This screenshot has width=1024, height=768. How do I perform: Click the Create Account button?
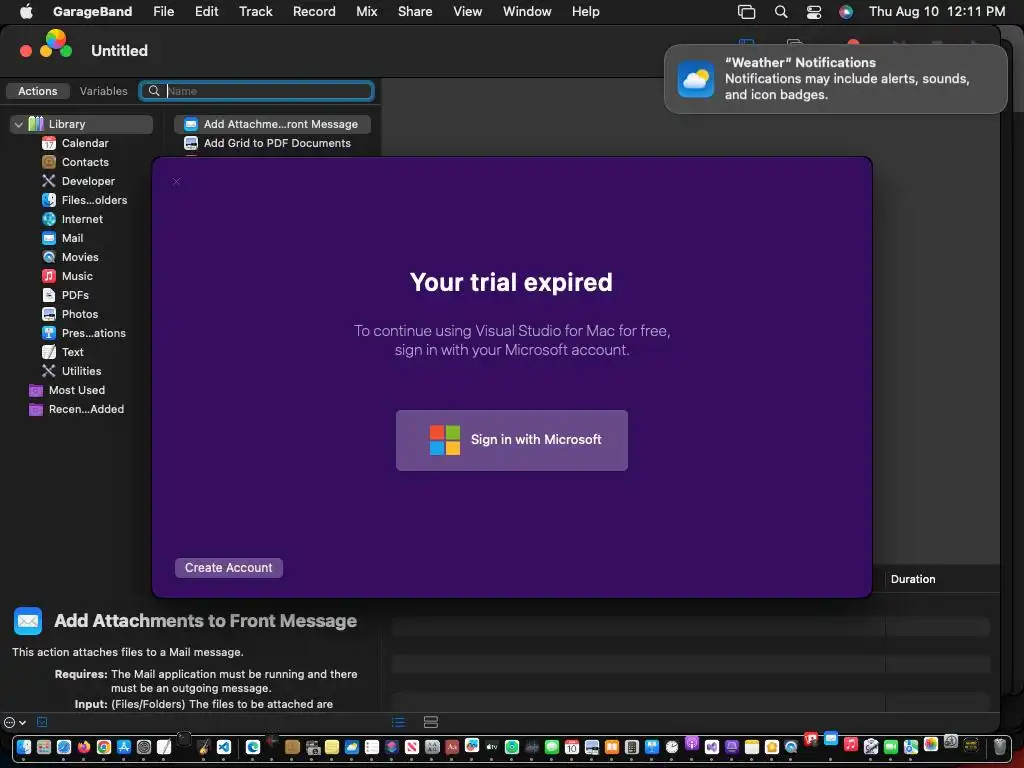pos(229,568)
